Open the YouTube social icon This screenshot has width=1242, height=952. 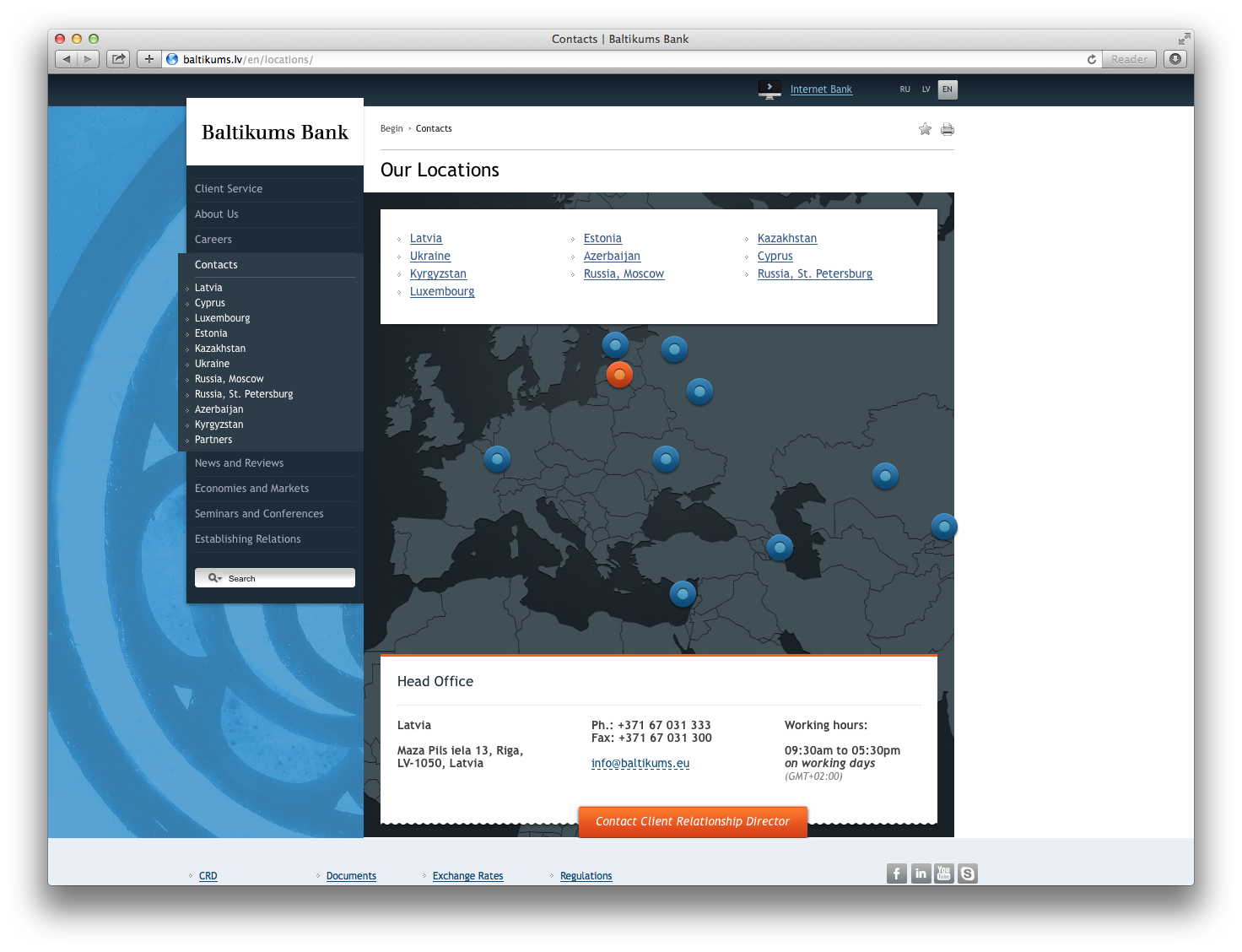coord(944,874)
